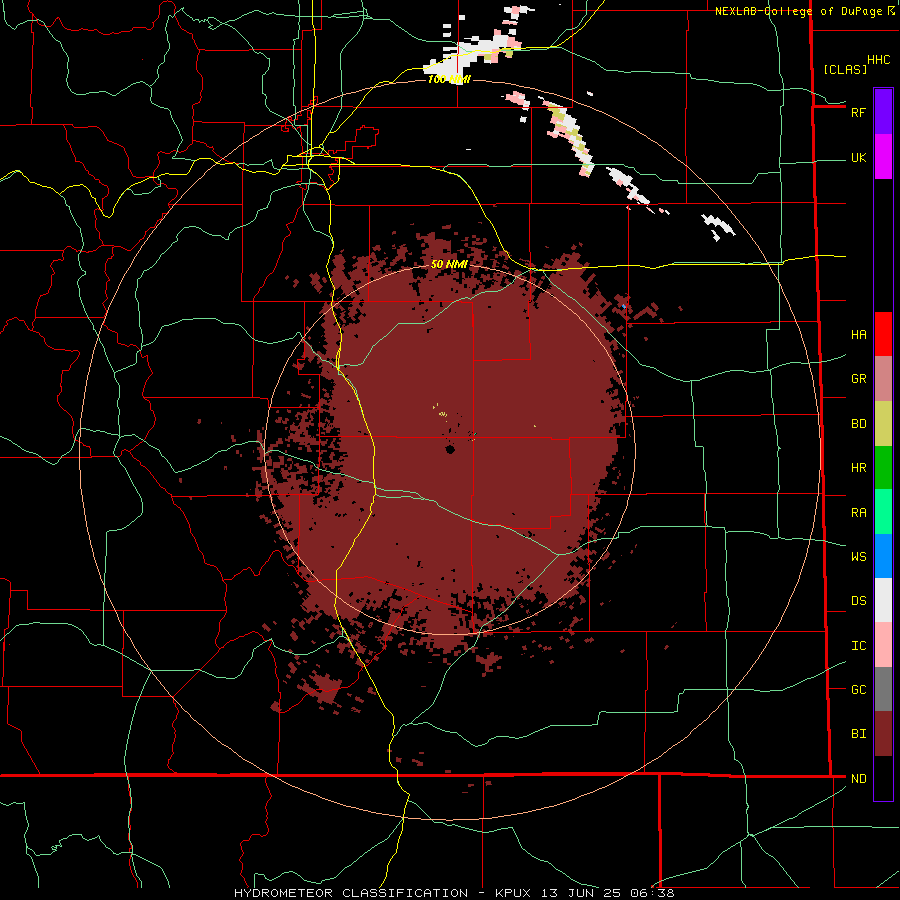Click the 'GR' legend label
The height and width of the screenshot is (900, 900).
click(858, 379)
